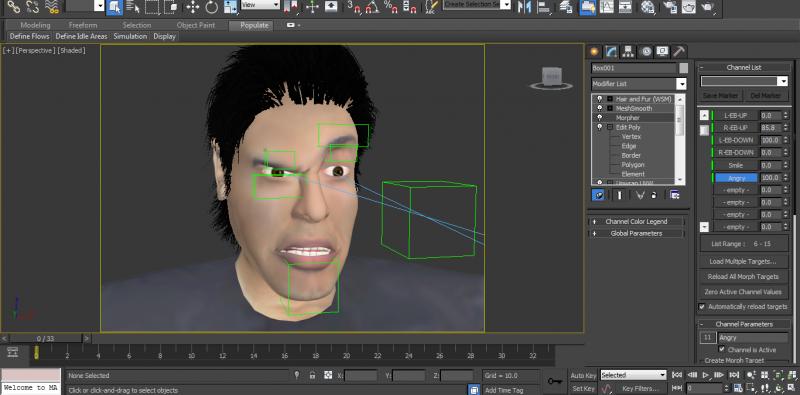800x395 pixels.
Task: Click Reload All Morph Targets button
Action: 742,277
